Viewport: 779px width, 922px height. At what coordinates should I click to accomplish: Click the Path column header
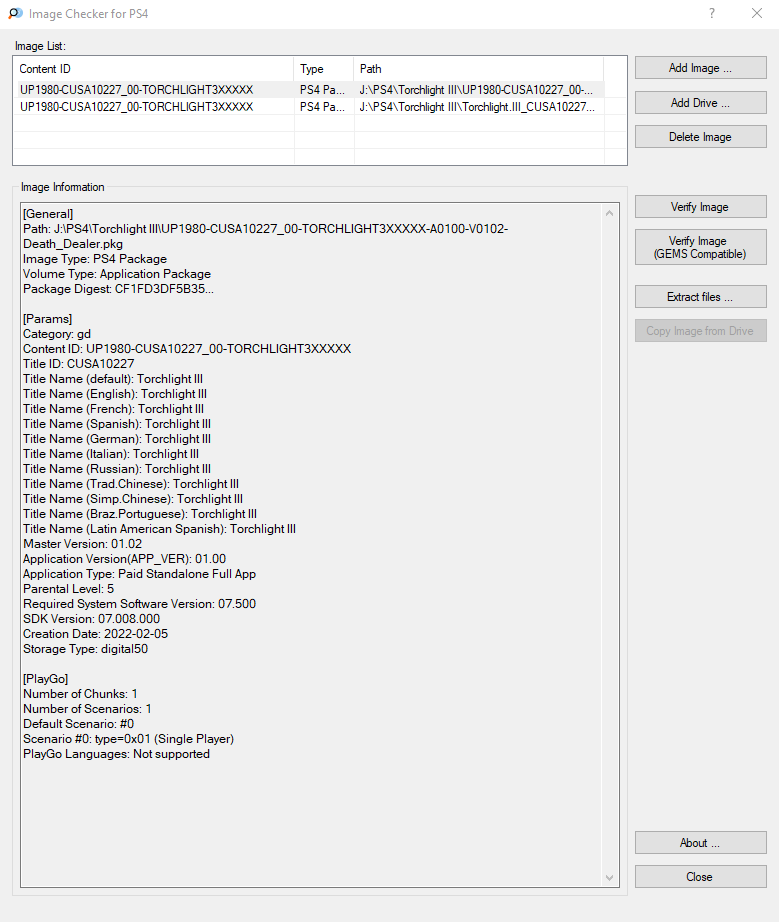(x=479, y=69)
